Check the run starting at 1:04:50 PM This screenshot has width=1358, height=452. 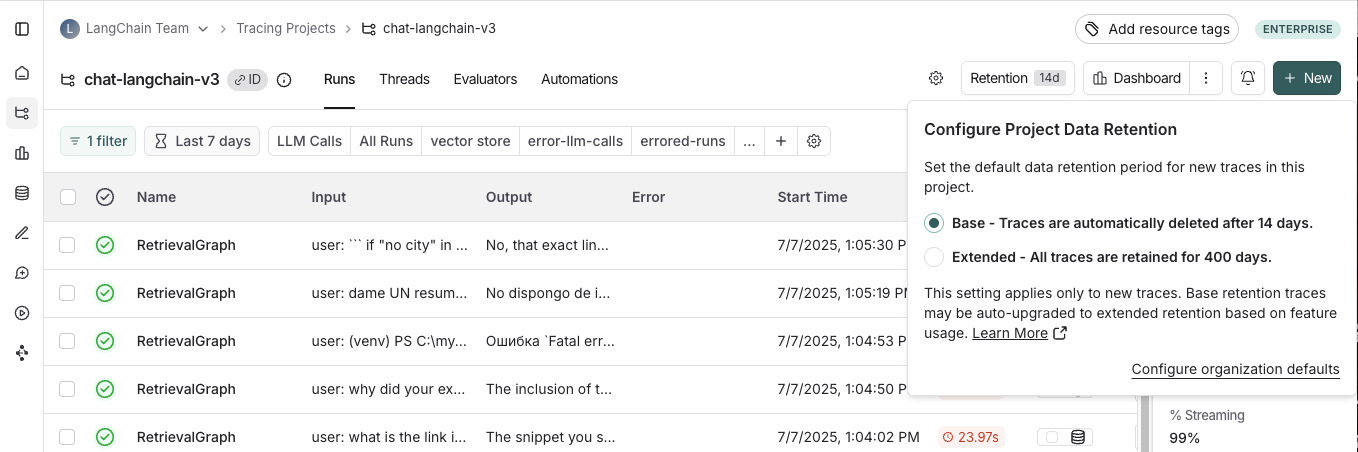[67, 389]
